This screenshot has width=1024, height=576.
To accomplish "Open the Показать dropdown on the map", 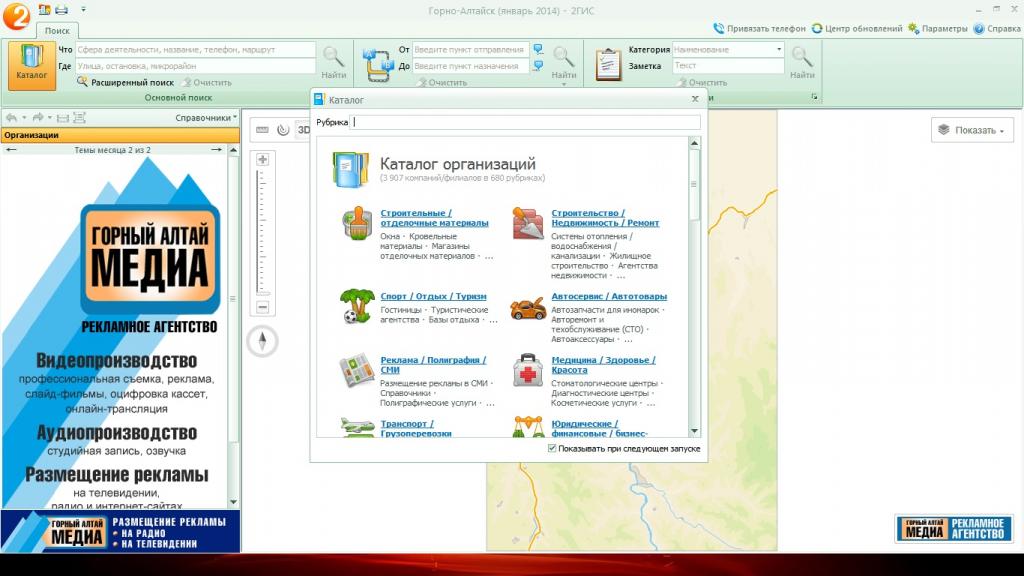I will coord(972,130).
